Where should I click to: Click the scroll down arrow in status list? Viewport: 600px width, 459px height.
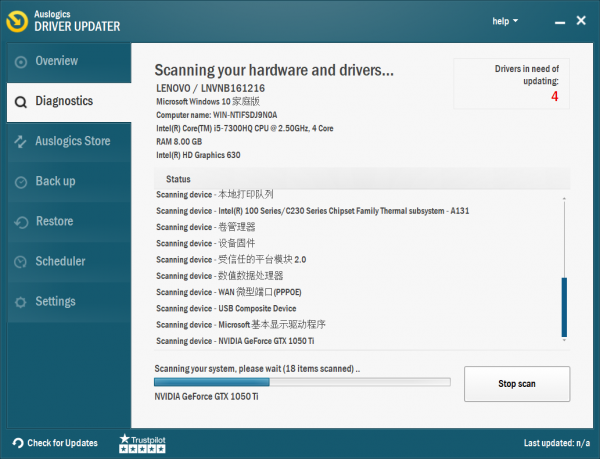point(564,340)
